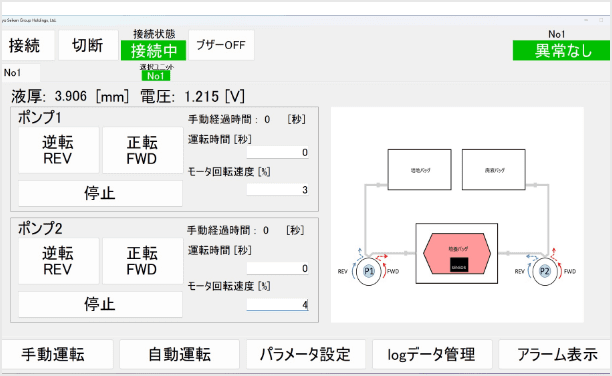This screenshot has height=376, width=612.
Task: Click the 電圧 1.215 [V] reading
Action: click(192, 96)
